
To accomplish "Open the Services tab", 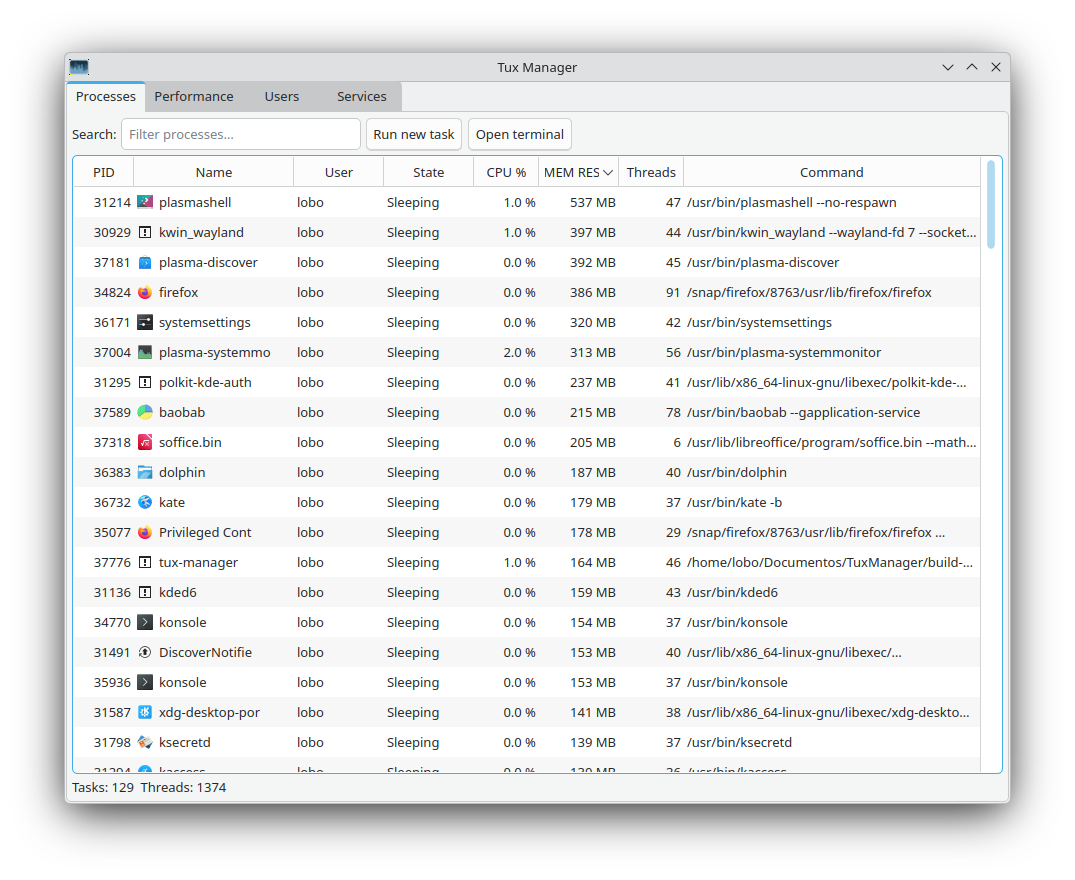I will (361, 97).
